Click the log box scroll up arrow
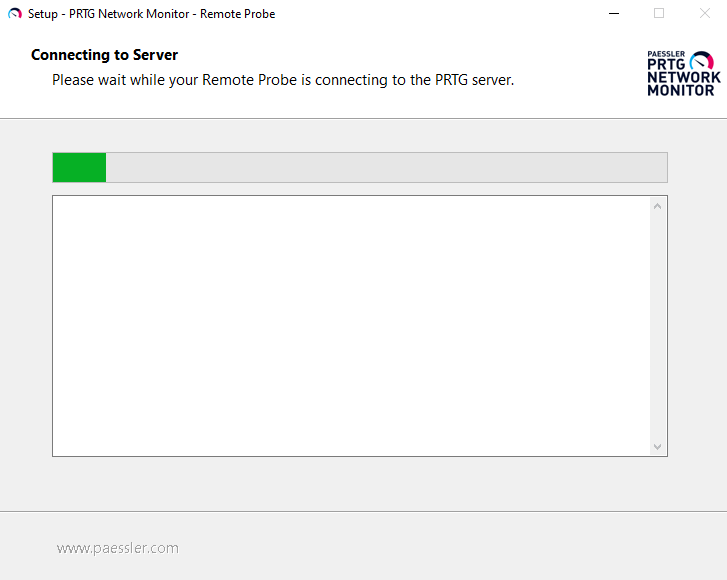The image size is (727, 580). click(657, 207)
